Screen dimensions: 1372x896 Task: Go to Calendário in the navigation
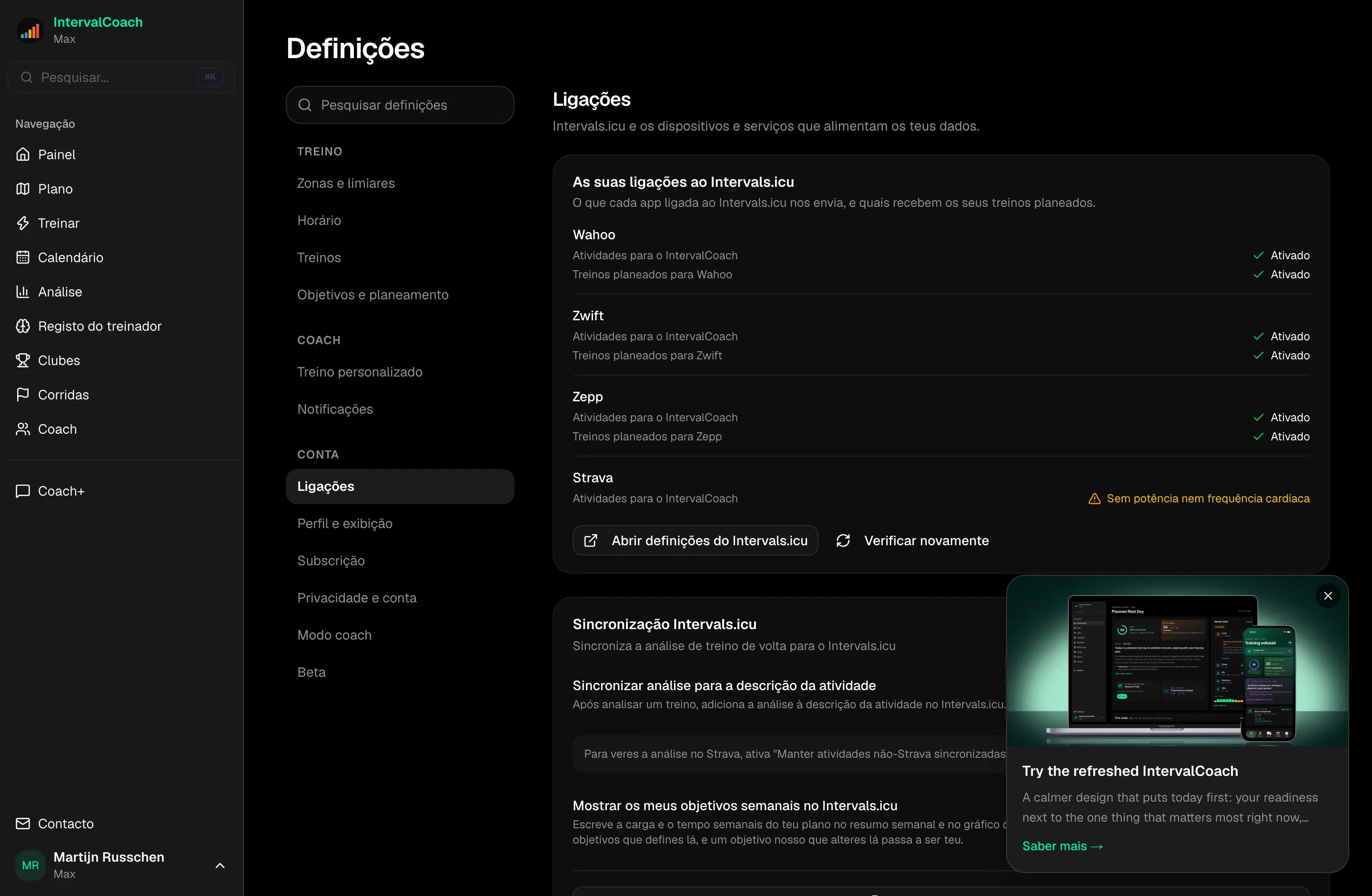pos(121,257)
